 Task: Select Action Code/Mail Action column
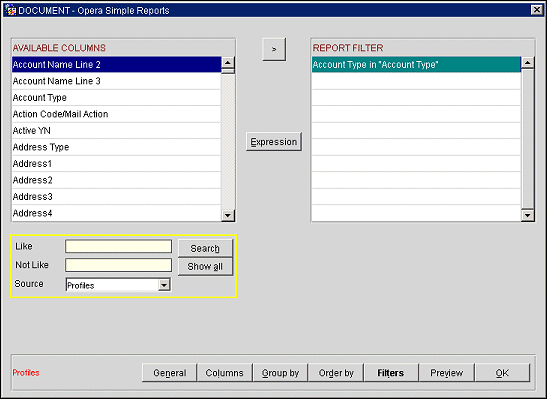117,114
